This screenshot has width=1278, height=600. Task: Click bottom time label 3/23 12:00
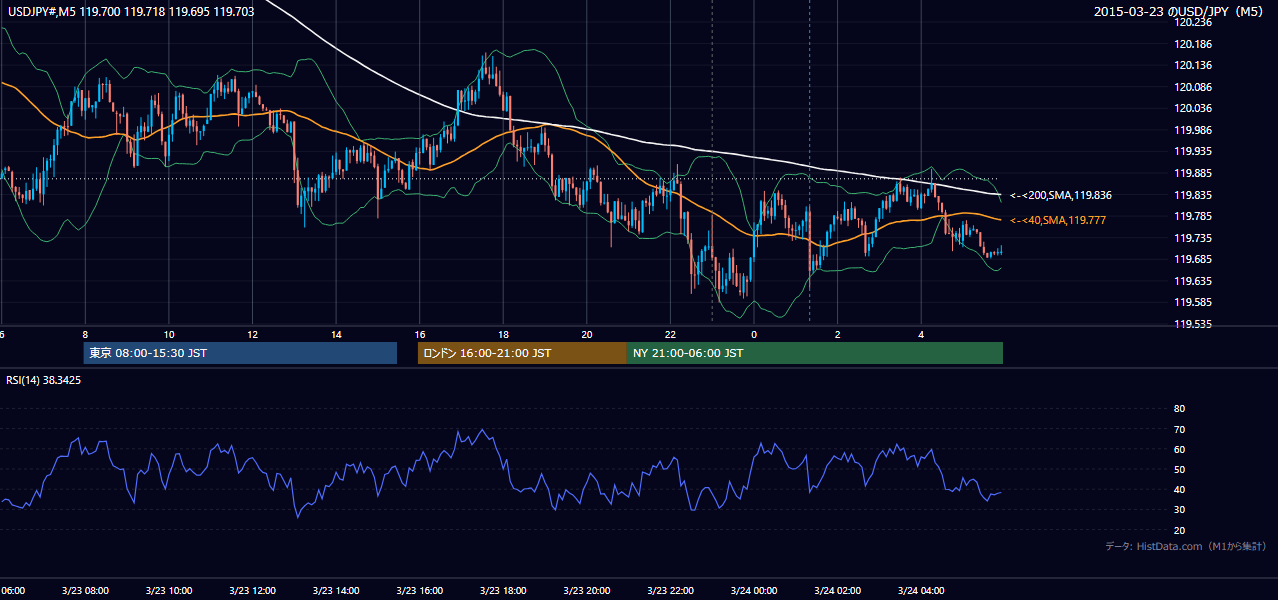point(252,590)
